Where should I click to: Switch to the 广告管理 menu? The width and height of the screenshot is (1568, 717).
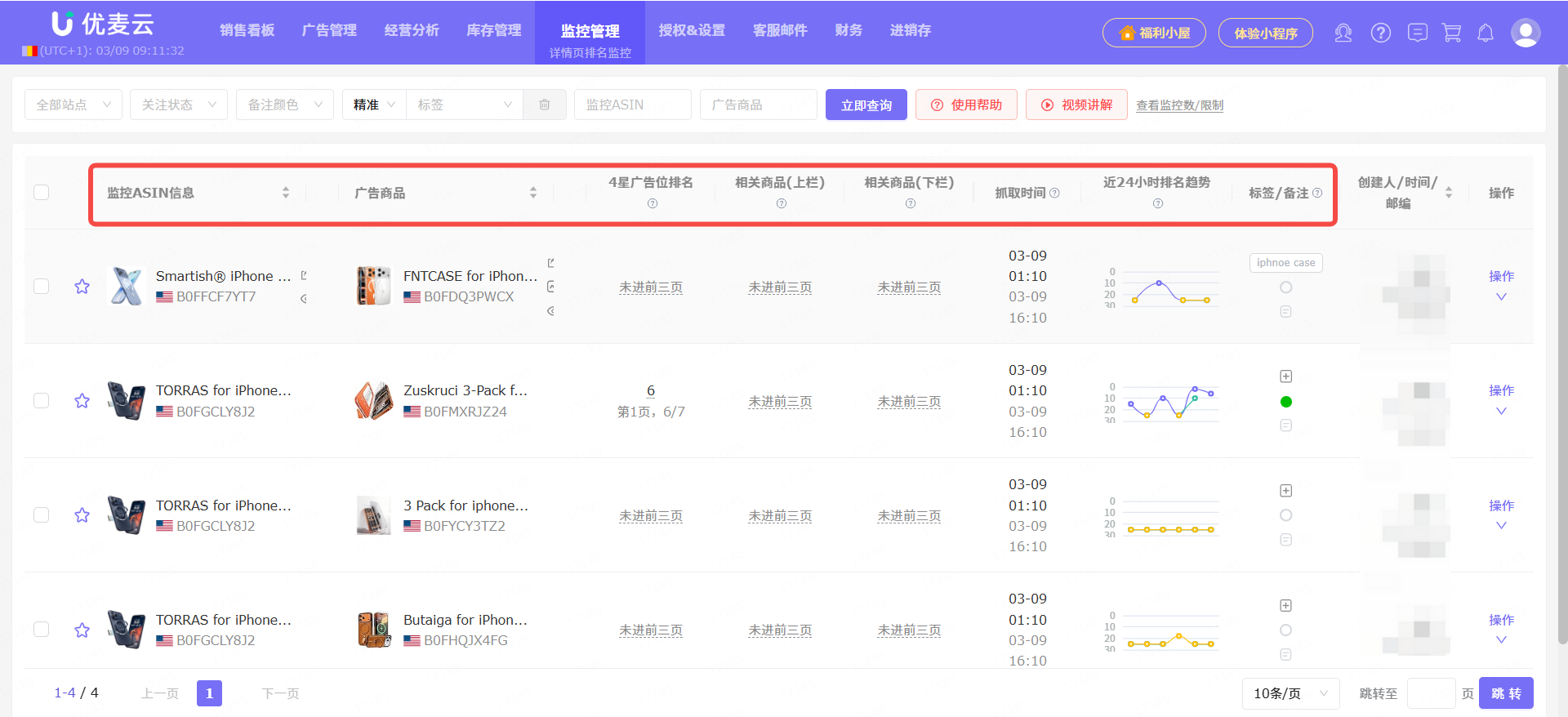(x=329, y=30)
